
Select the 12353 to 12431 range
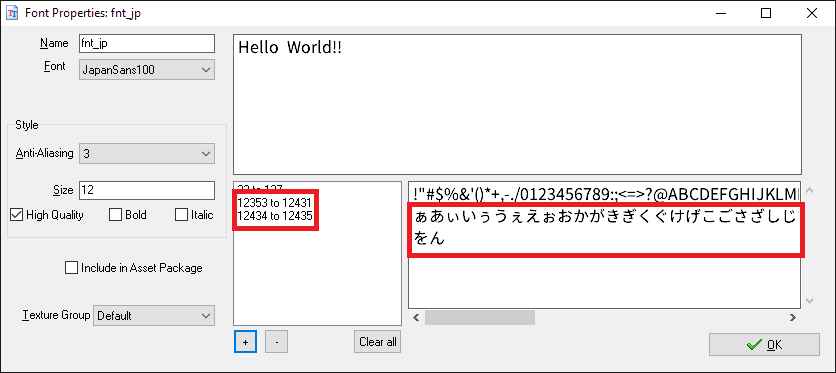[x=275, y=203]
